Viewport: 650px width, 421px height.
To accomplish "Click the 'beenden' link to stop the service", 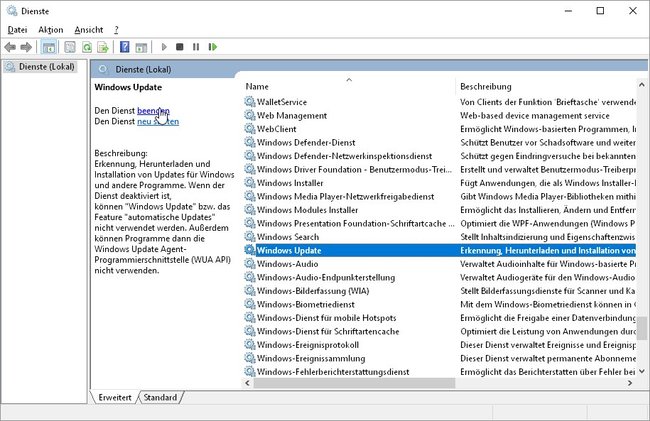I will click(x=153, y=111).
